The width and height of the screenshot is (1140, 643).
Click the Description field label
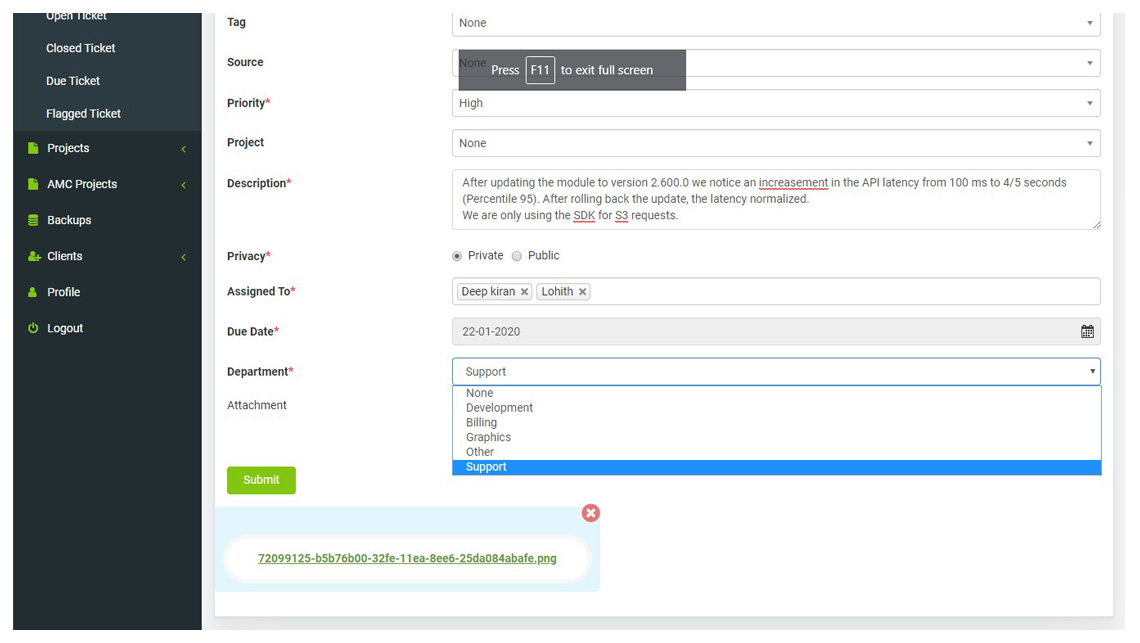(259, 183)
